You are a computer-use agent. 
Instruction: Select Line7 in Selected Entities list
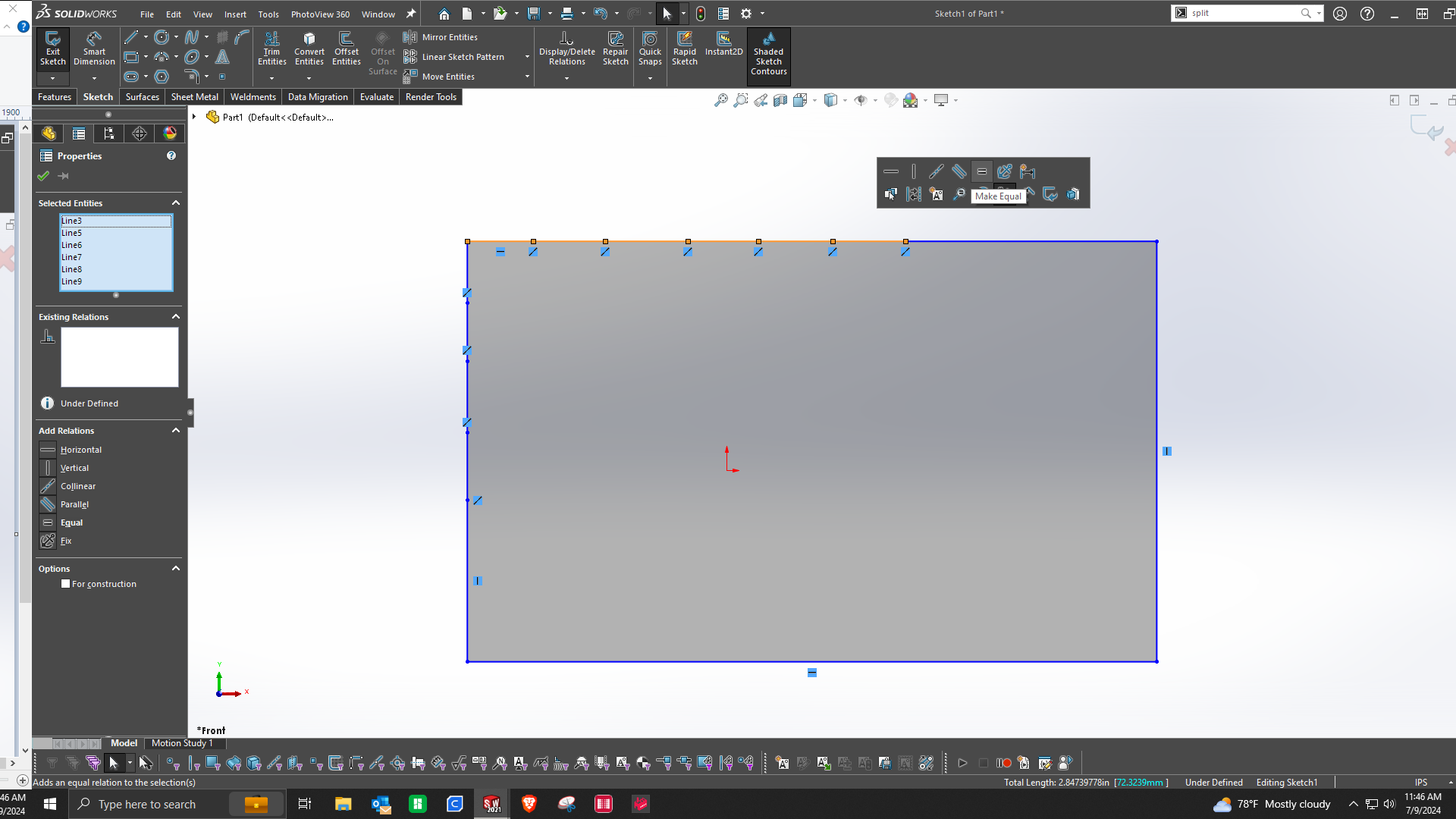pyautogui.click(x=71, y=257)
